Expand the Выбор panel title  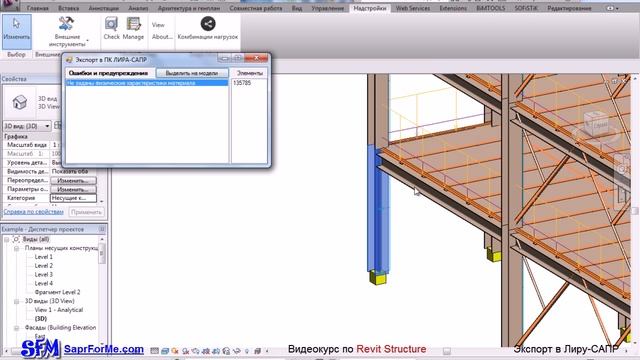coord(16,54)
